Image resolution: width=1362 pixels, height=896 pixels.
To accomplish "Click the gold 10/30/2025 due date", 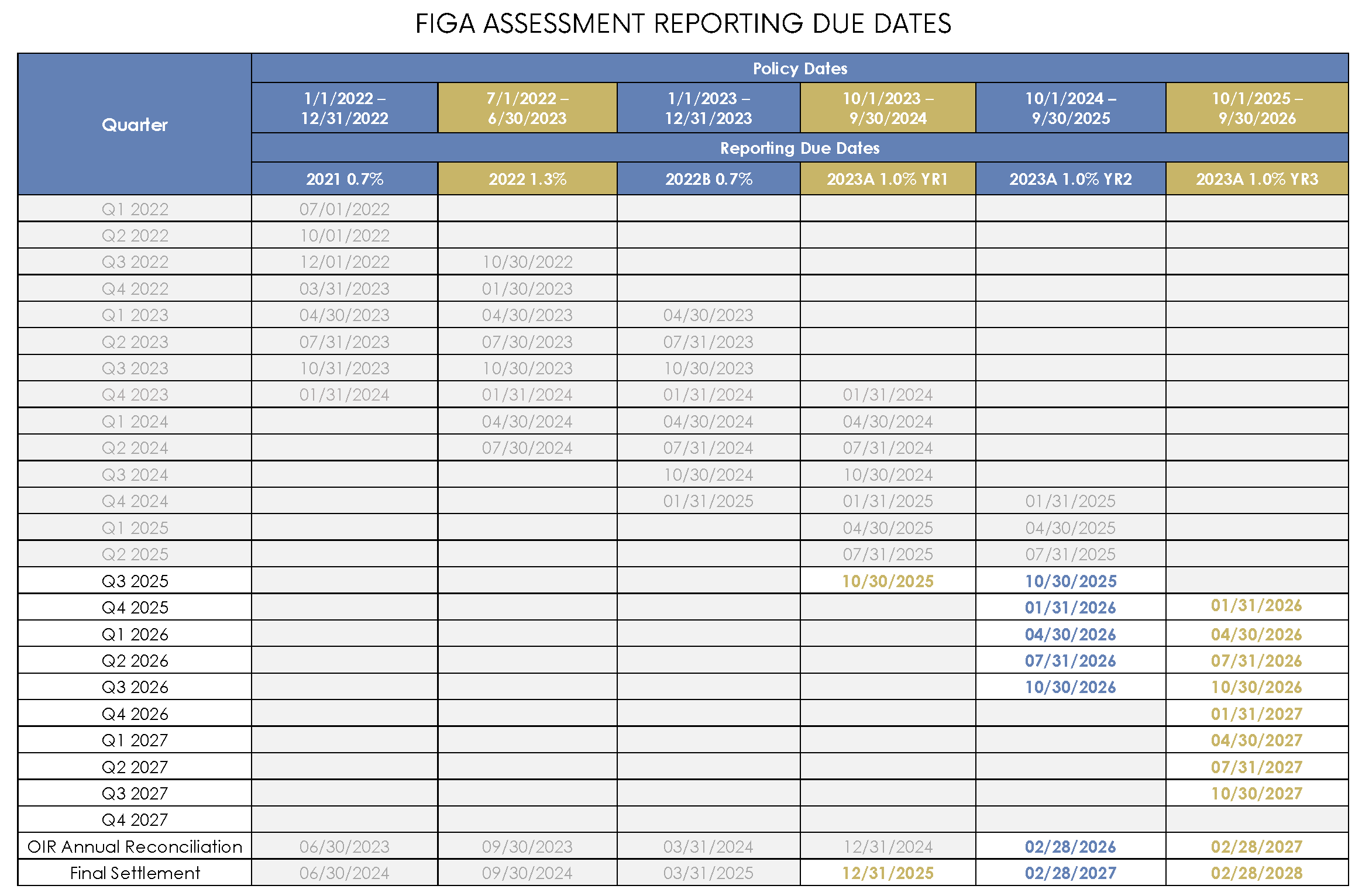I will coord(888,581).
